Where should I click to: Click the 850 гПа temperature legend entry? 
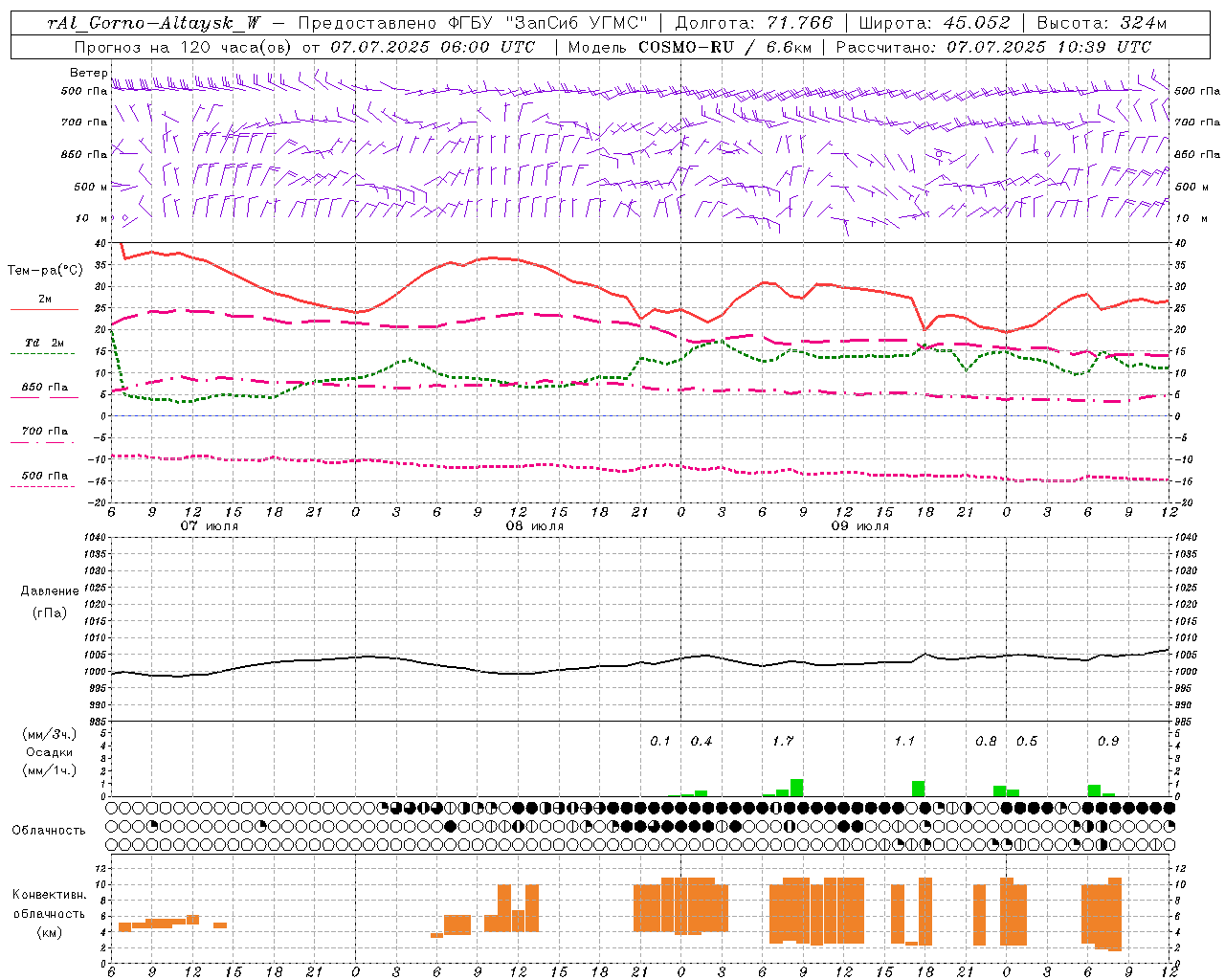pos(45,388)
